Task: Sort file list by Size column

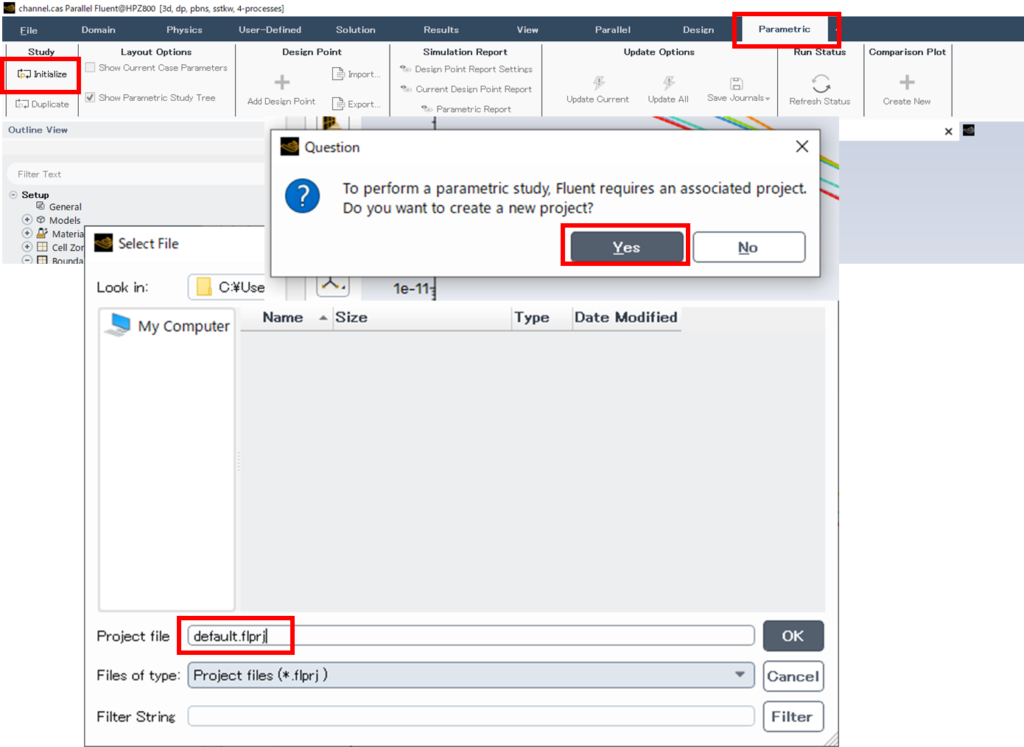Action: [x=422, y=317]
